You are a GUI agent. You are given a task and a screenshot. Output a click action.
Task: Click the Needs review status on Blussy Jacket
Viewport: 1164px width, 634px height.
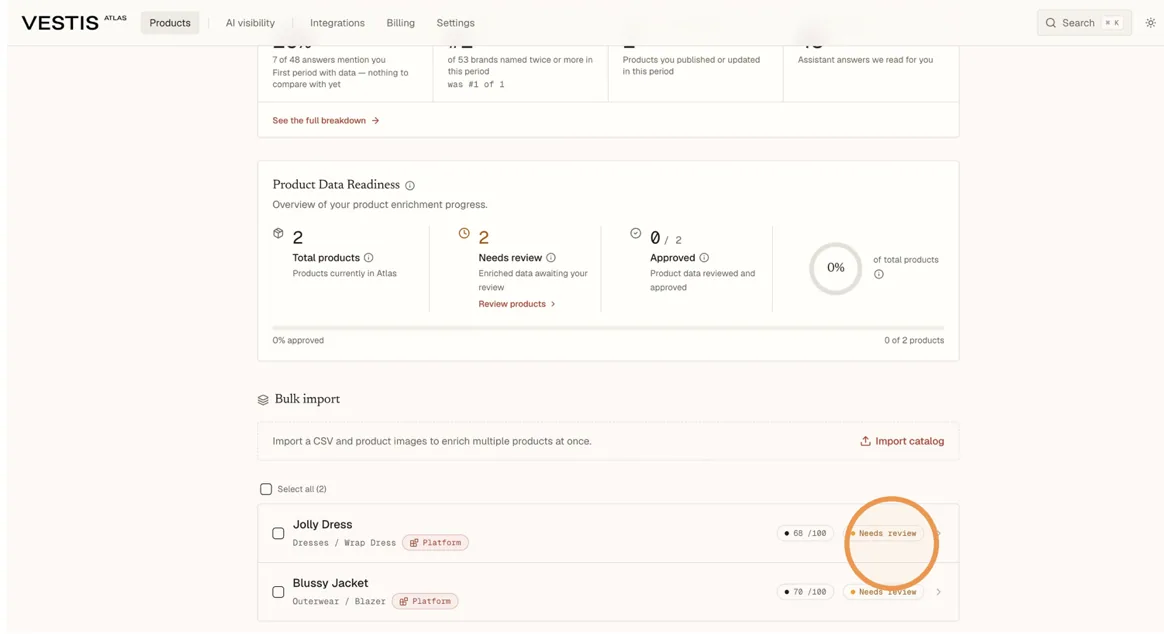coord(883,592)
